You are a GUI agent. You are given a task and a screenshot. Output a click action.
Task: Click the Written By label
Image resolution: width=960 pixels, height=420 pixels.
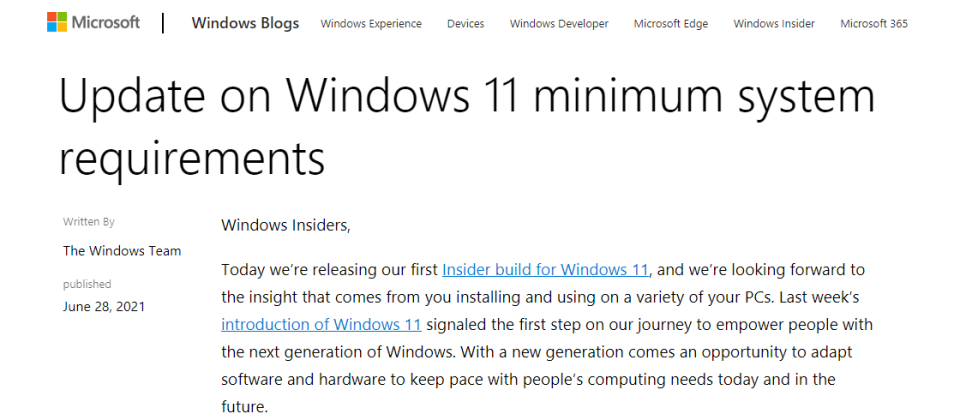(88, 222)
